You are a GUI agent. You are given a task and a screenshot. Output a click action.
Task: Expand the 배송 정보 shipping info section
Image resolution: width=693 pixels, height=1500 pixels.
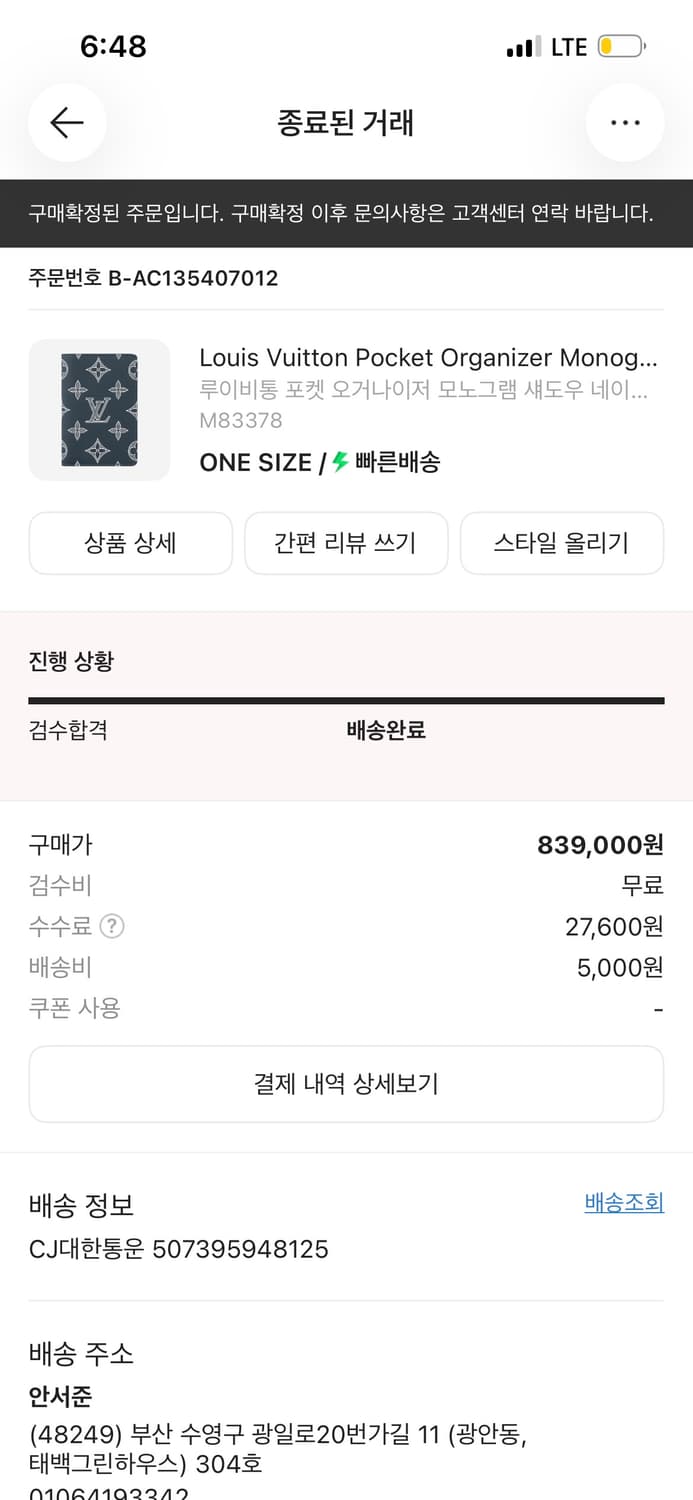point(81,1206)
